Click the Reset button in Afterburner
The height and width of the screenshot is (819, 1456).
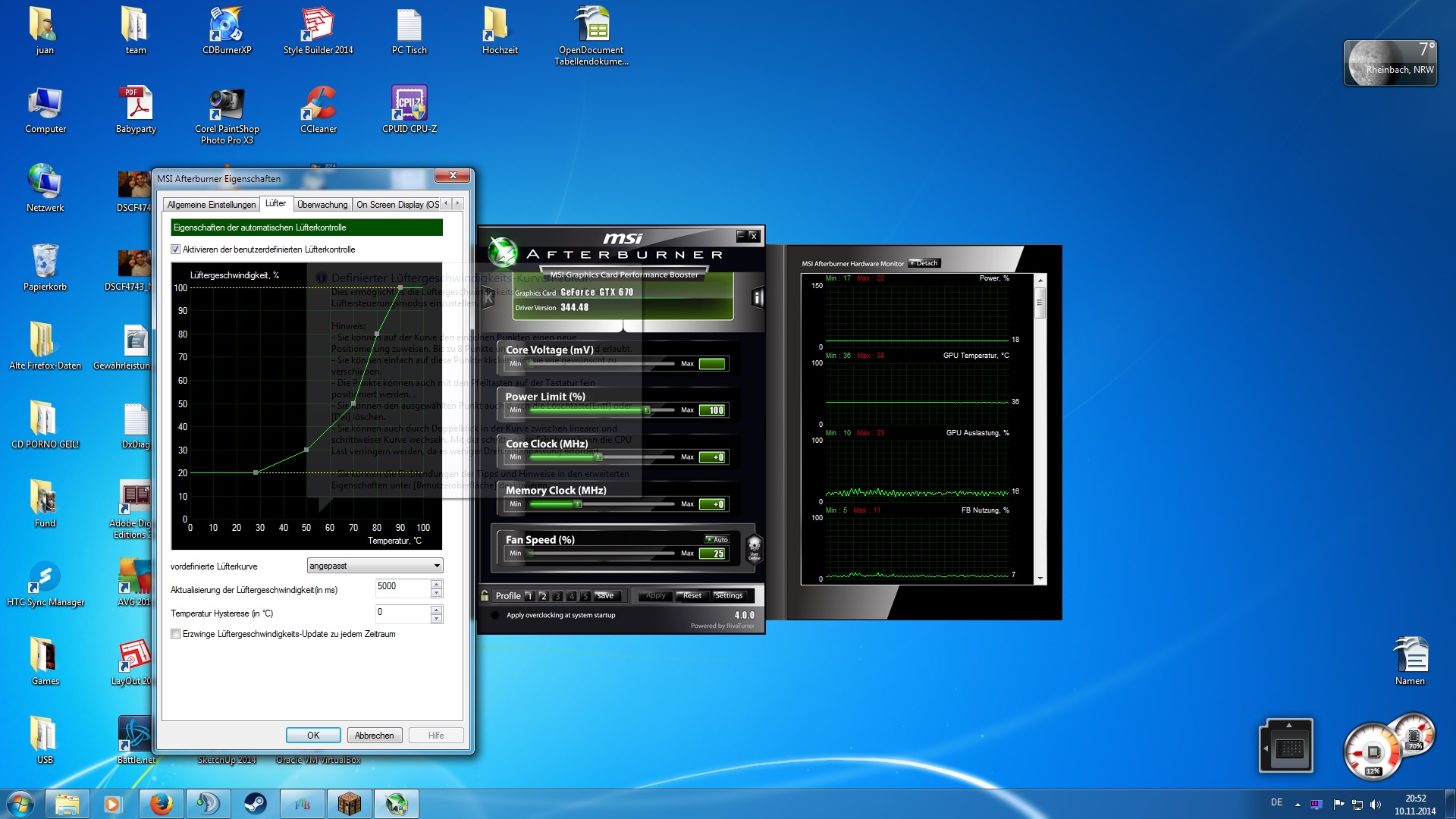691,596
